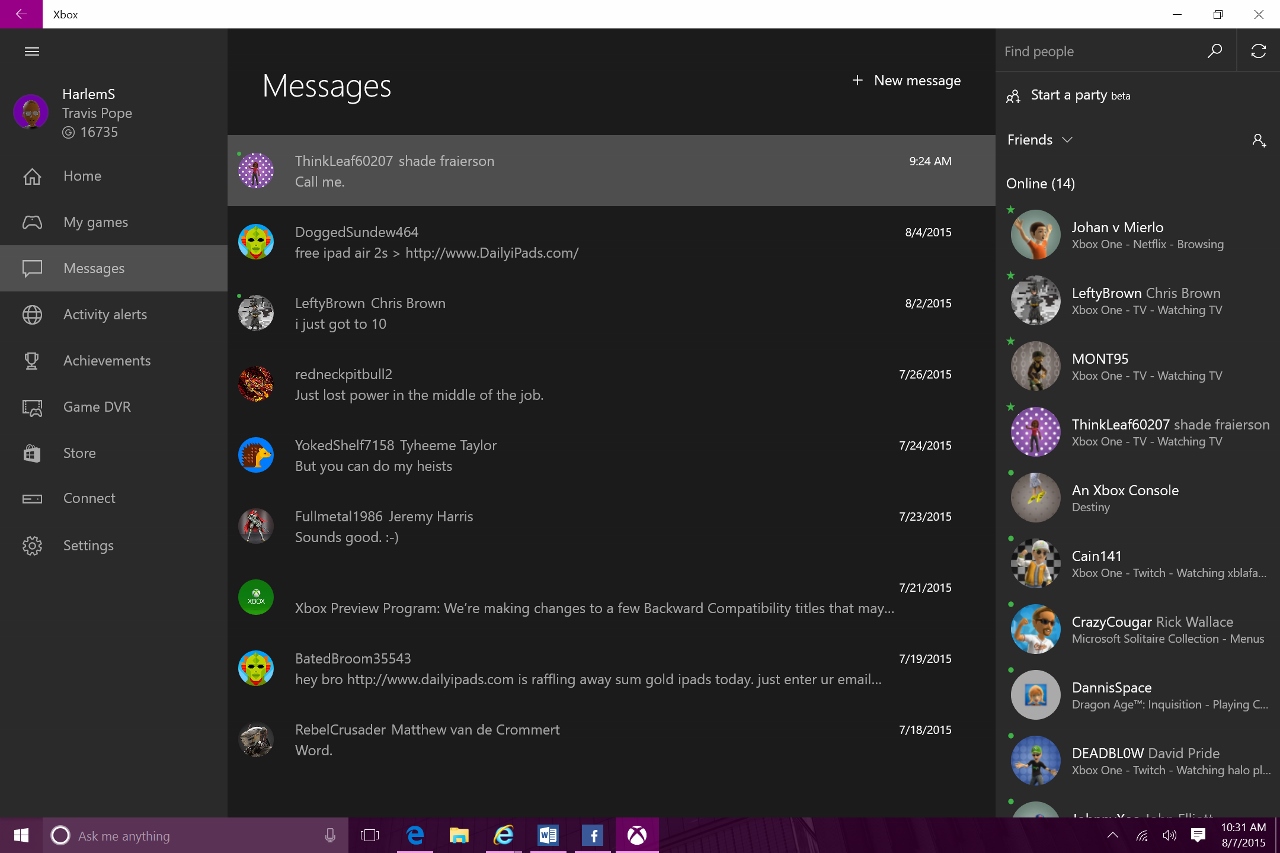Open the Connect panel
The height and width of the screenshot is (853, 1280).
pos(88,498)
